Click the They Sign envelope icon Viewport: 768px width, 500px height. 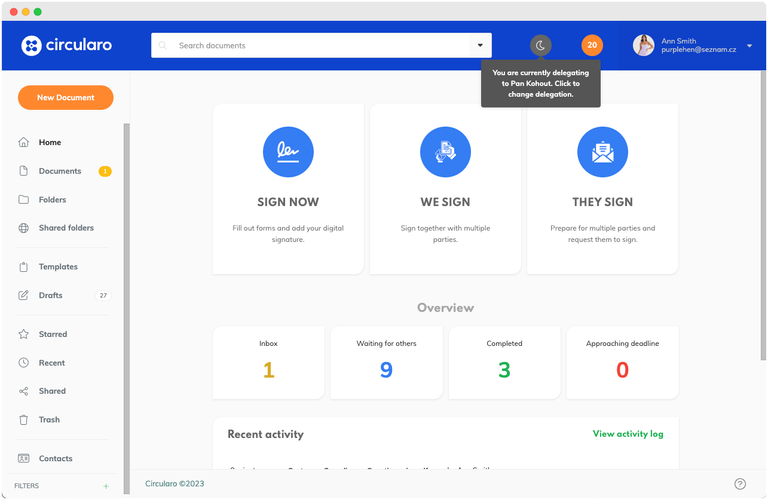tap(602, 152)
